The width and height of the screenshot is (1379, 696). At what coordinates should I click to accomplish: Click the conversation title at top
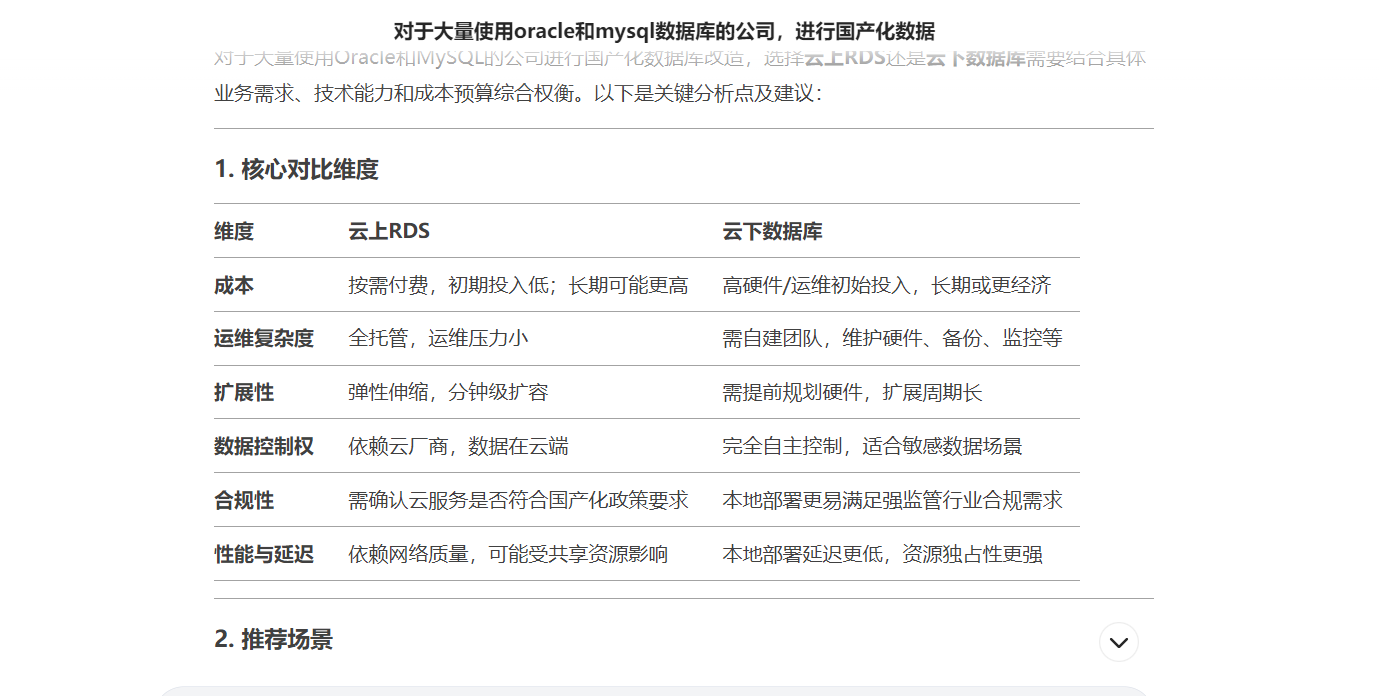[x=664, y=32]
